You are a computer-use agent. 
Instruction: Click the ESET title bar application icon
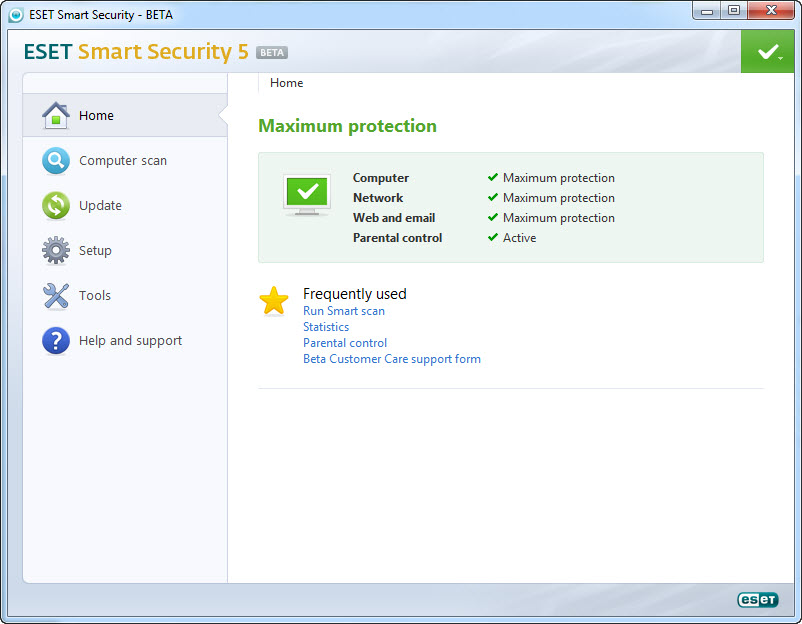point(16,15)
